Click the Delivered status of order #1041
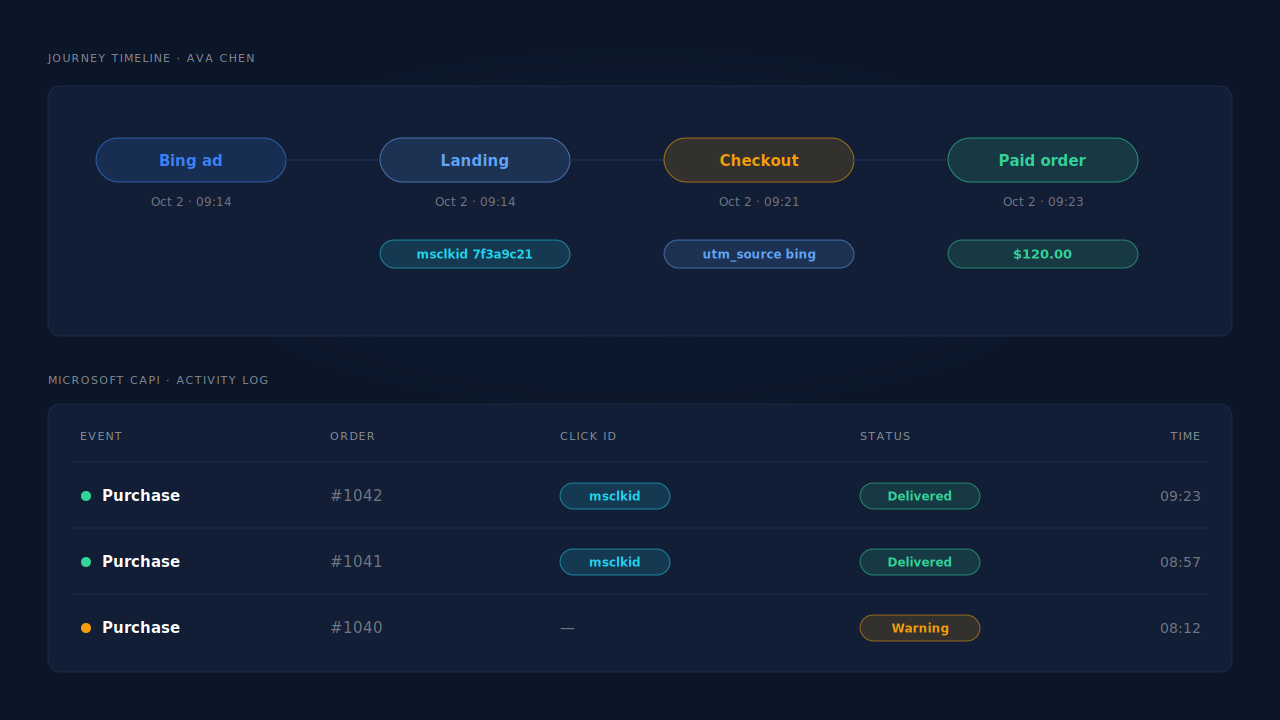Image resolution: width=1280 pixels, height=720 pixels. pyautogui.click(x=920, y=562)
